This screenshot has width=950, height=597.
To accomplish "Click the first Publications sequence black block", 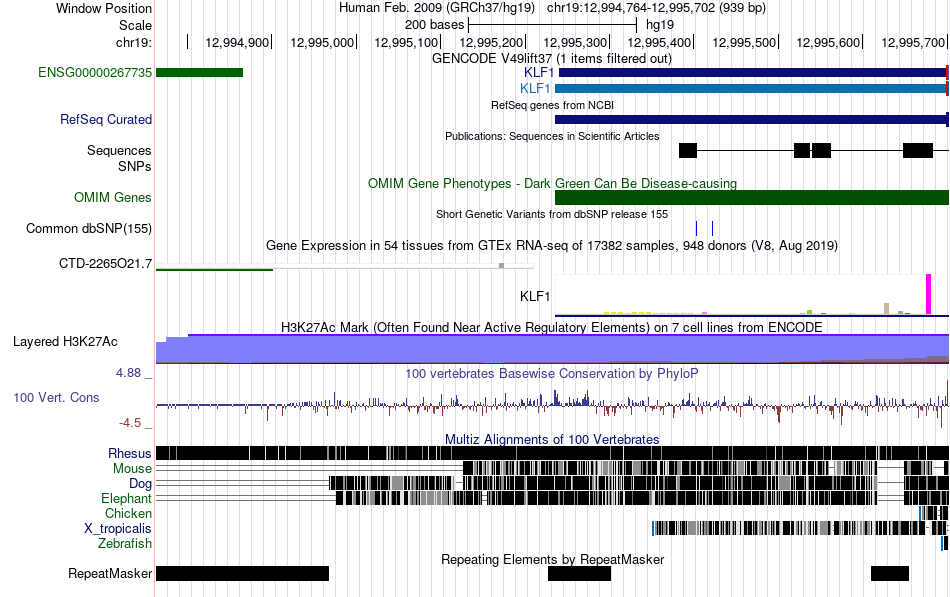I will pos(688,150).
